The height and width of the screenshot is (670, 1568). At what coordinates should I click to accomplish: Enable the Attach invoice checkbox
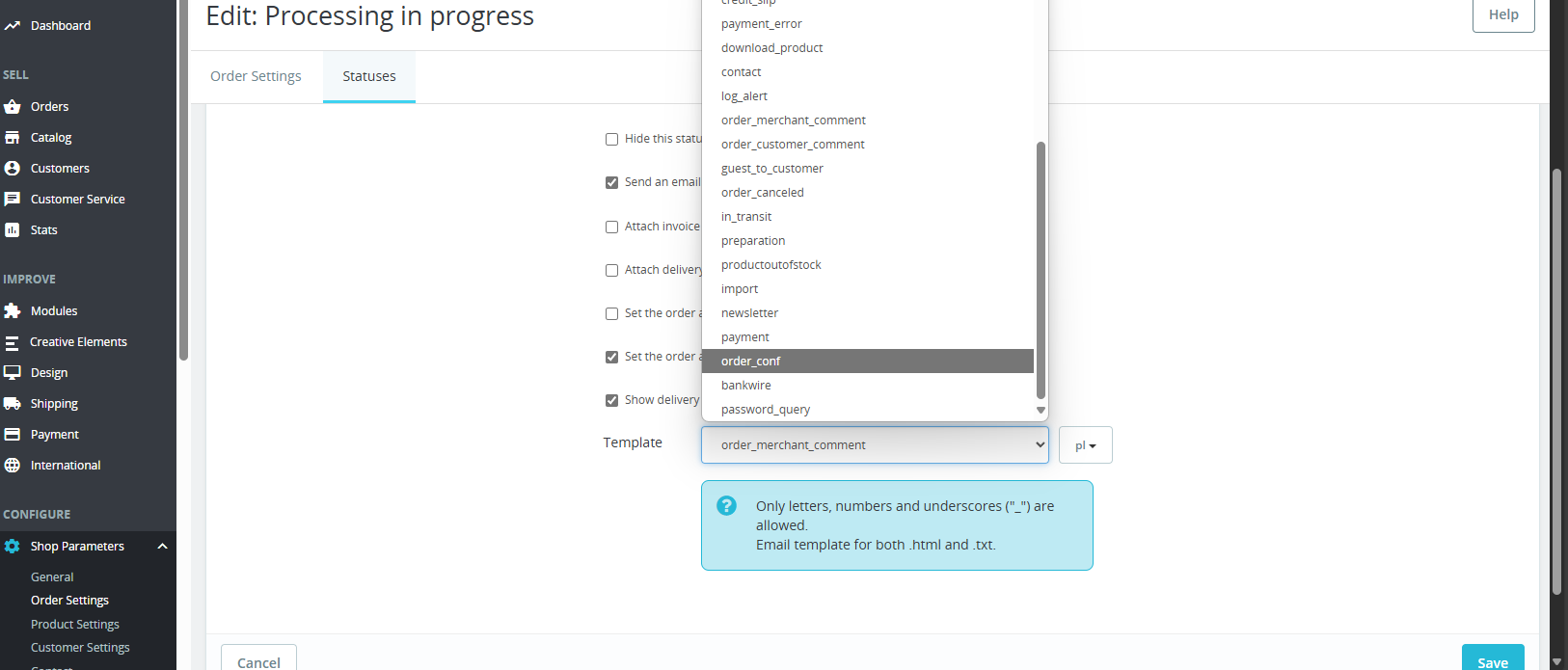pyautogui.click(x=611, y=228)
